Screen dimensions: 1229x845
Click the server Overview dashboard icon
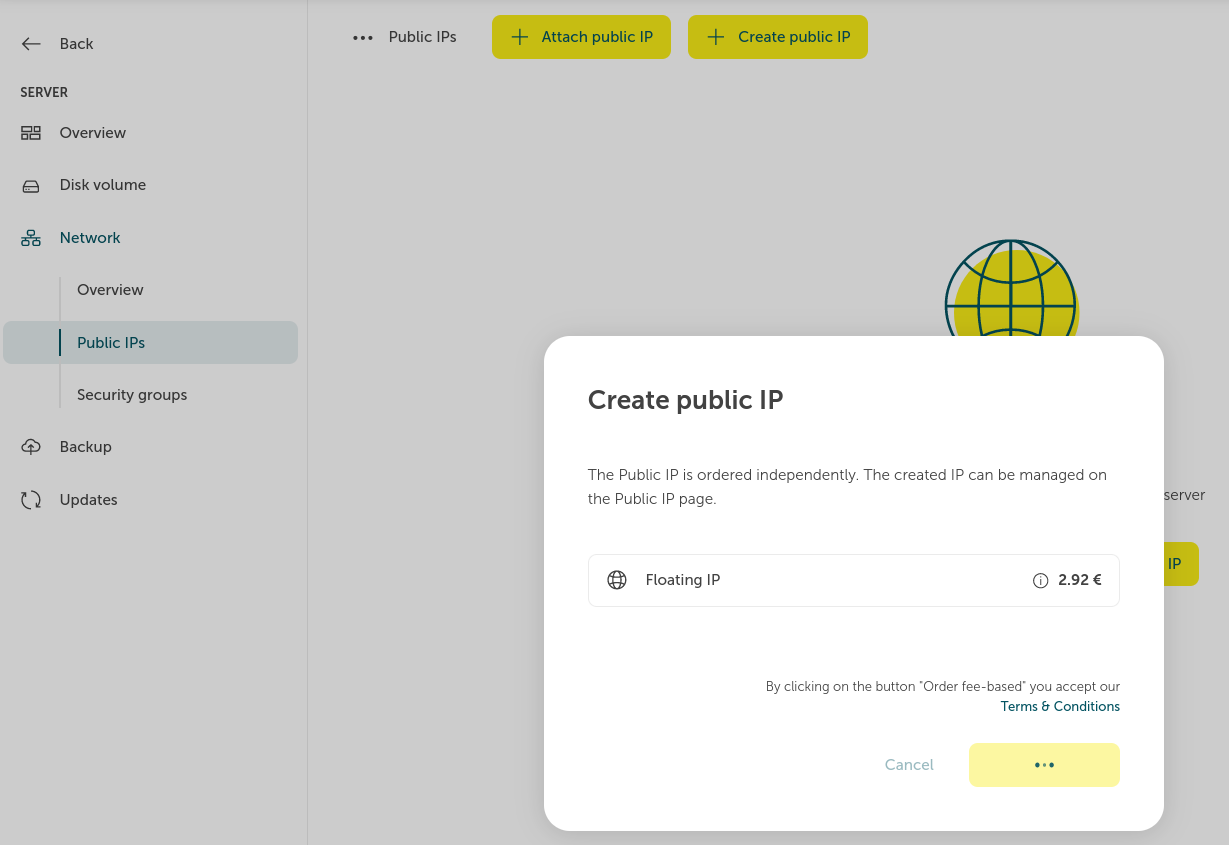(x=31, y=133)
